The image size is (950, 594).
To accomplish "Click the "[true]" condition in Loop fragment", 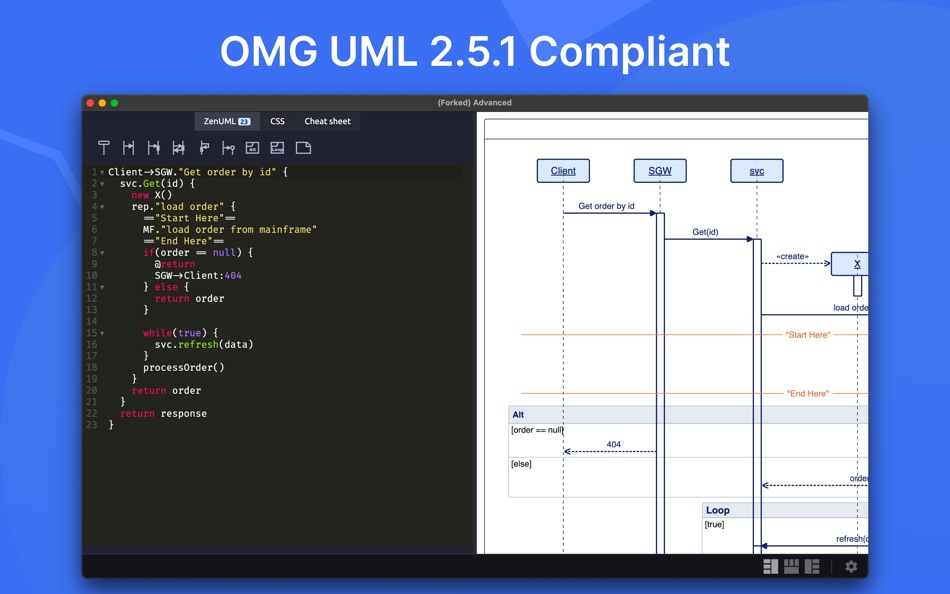I will click(x=714, y=524).
